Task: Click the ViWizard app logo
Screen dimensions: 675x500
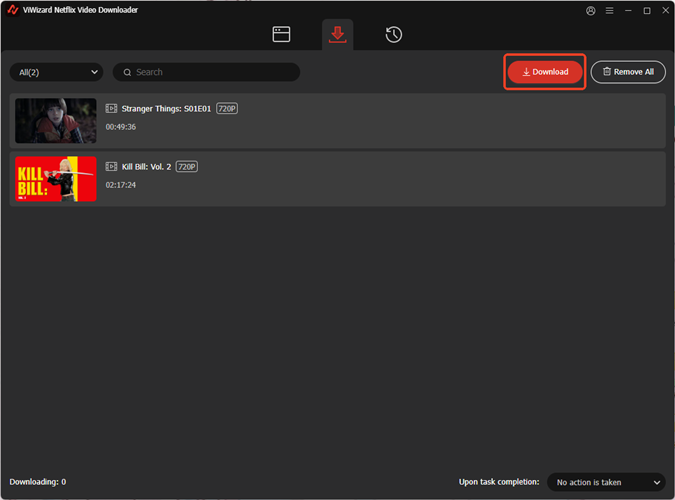Action: (12, 9)
